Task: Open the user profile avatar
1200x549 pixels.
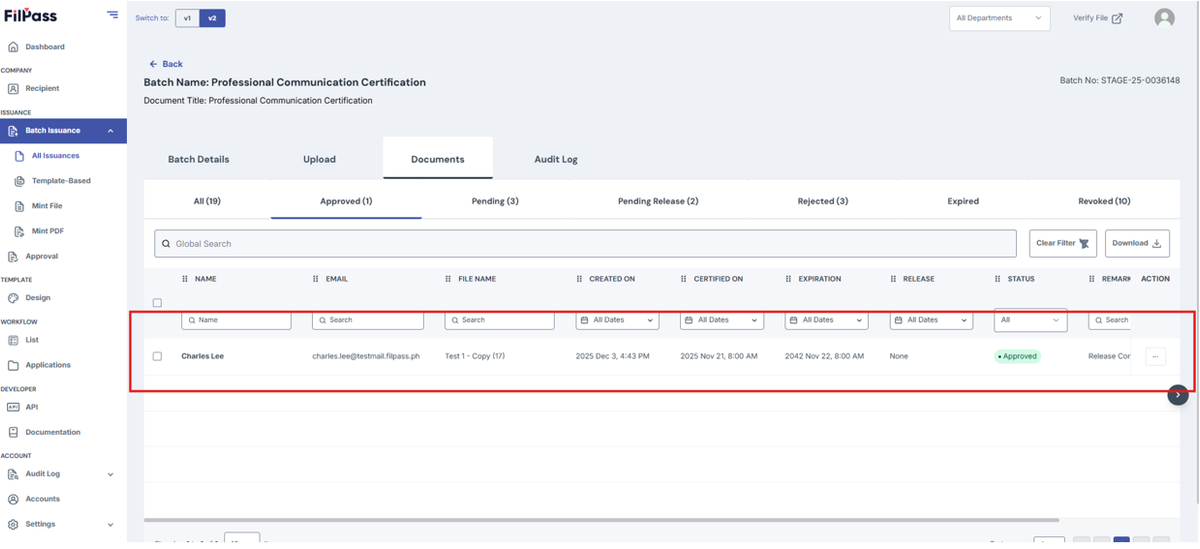Action: pos(1164,18)
